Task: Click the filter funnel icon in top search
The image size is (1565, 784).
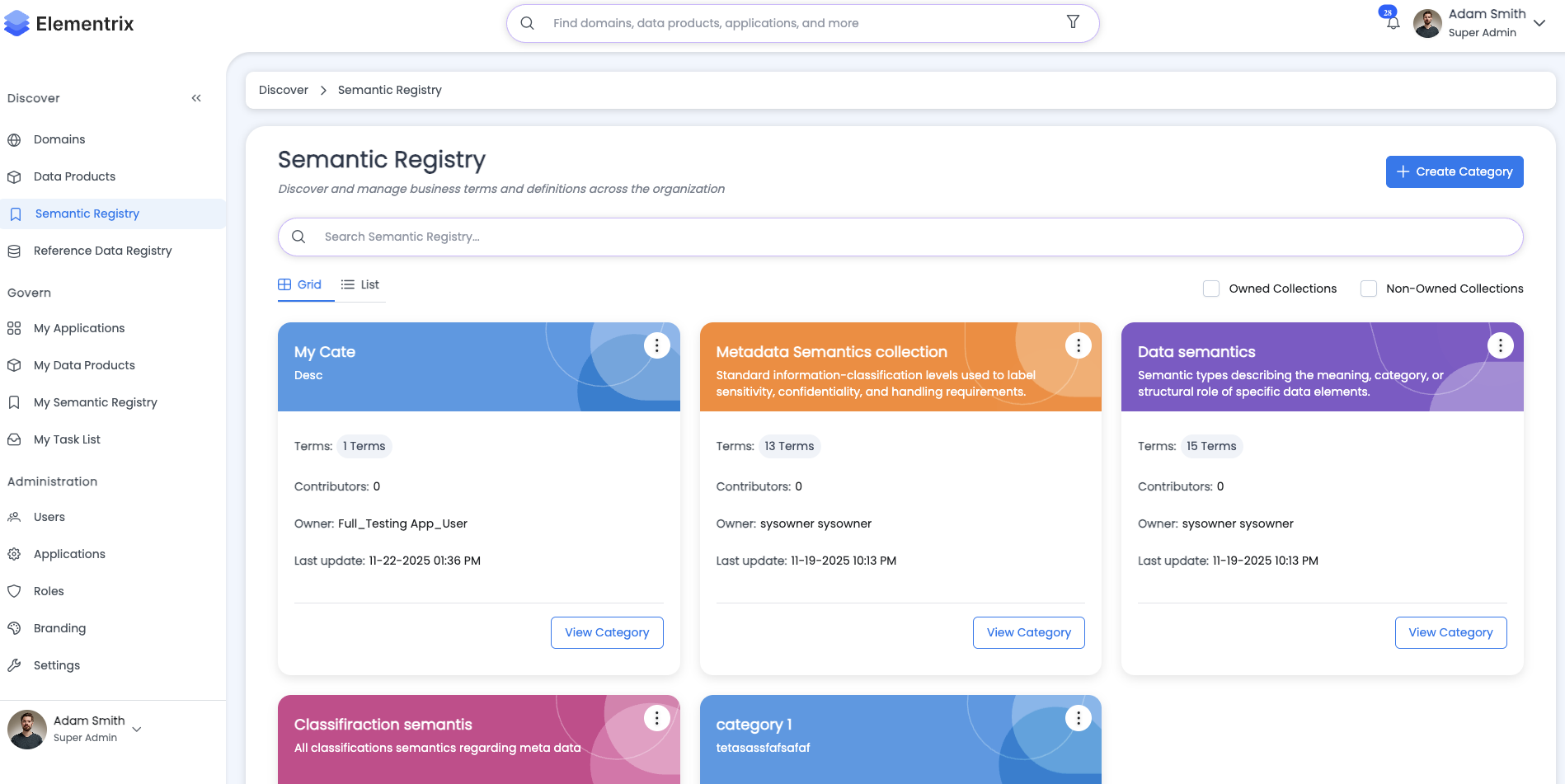Action: coord(1073,22)
